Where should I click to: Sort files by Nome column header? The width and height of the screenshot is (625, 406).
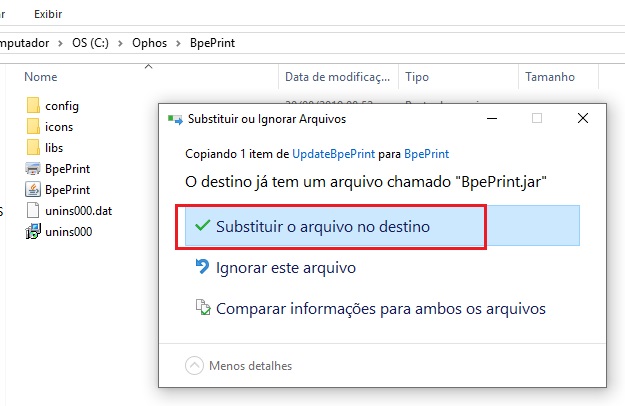click(41, 76)
